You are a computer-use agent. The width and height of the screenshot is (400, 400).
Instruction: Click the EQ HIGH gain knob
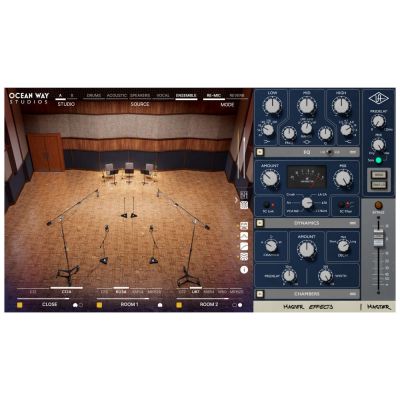(341, 106)
